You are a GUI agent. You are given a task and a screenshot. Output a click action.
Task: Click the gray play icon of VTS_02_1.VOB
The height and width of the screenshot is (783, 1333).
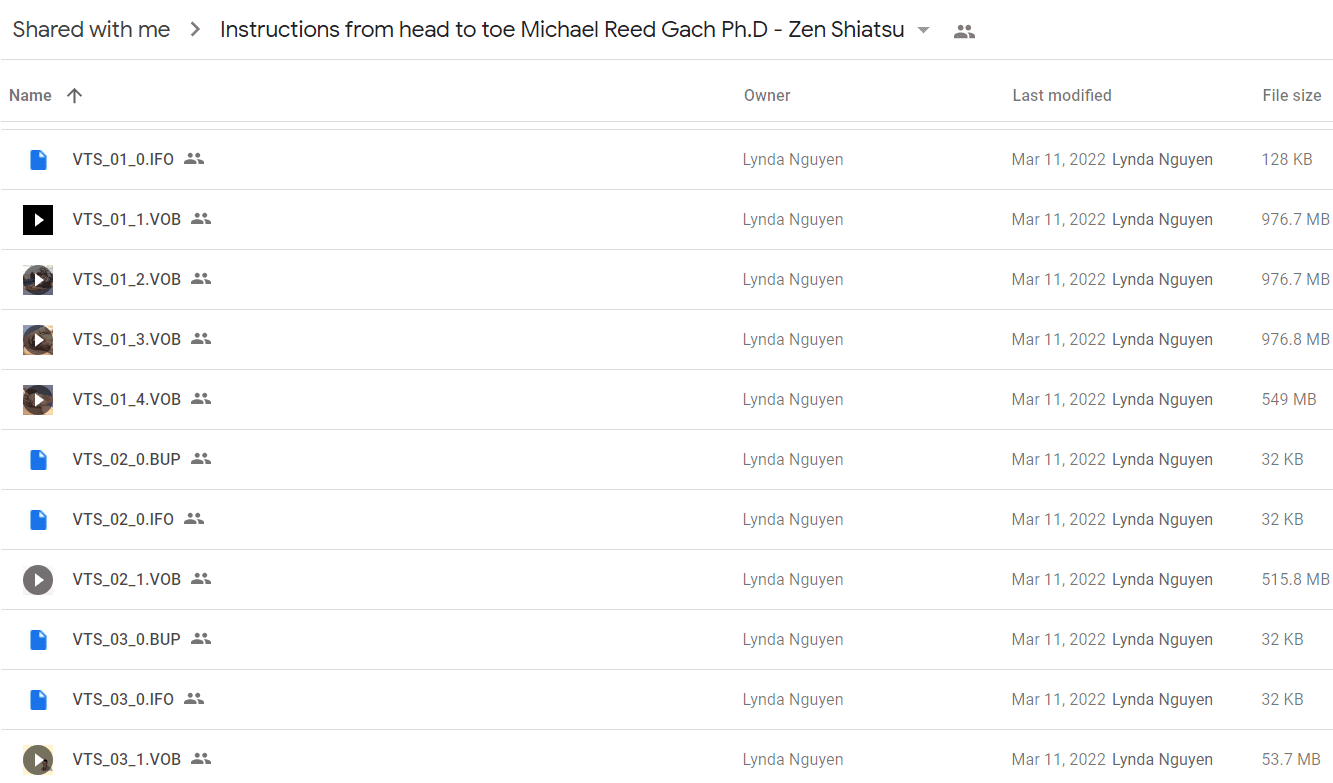click(38, 579)
